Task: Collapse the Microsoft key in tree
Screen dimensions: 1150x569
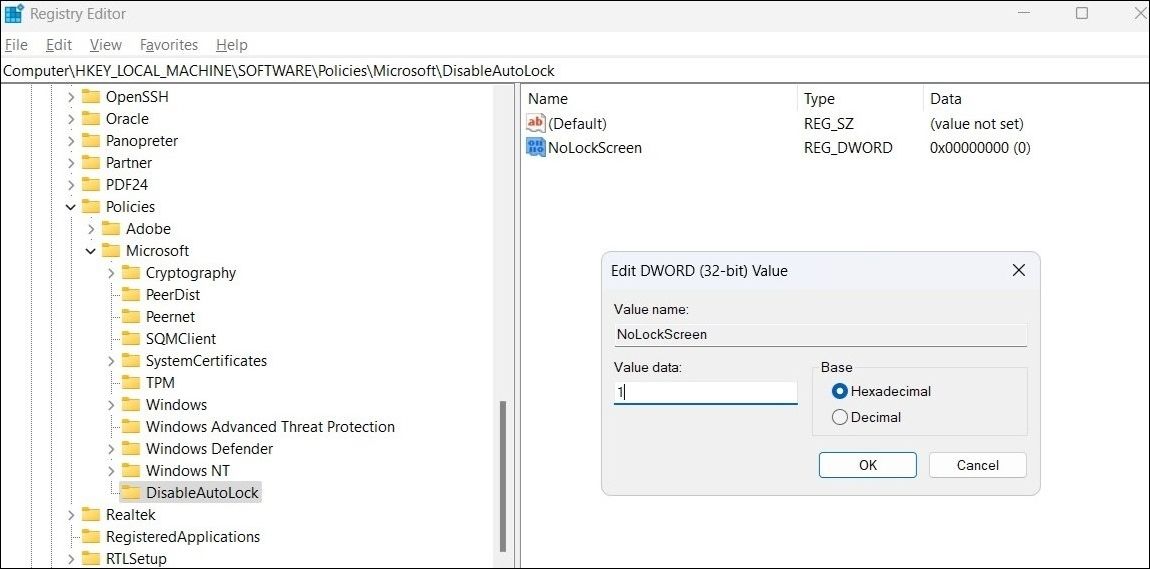Action: [x=91, y=251]
